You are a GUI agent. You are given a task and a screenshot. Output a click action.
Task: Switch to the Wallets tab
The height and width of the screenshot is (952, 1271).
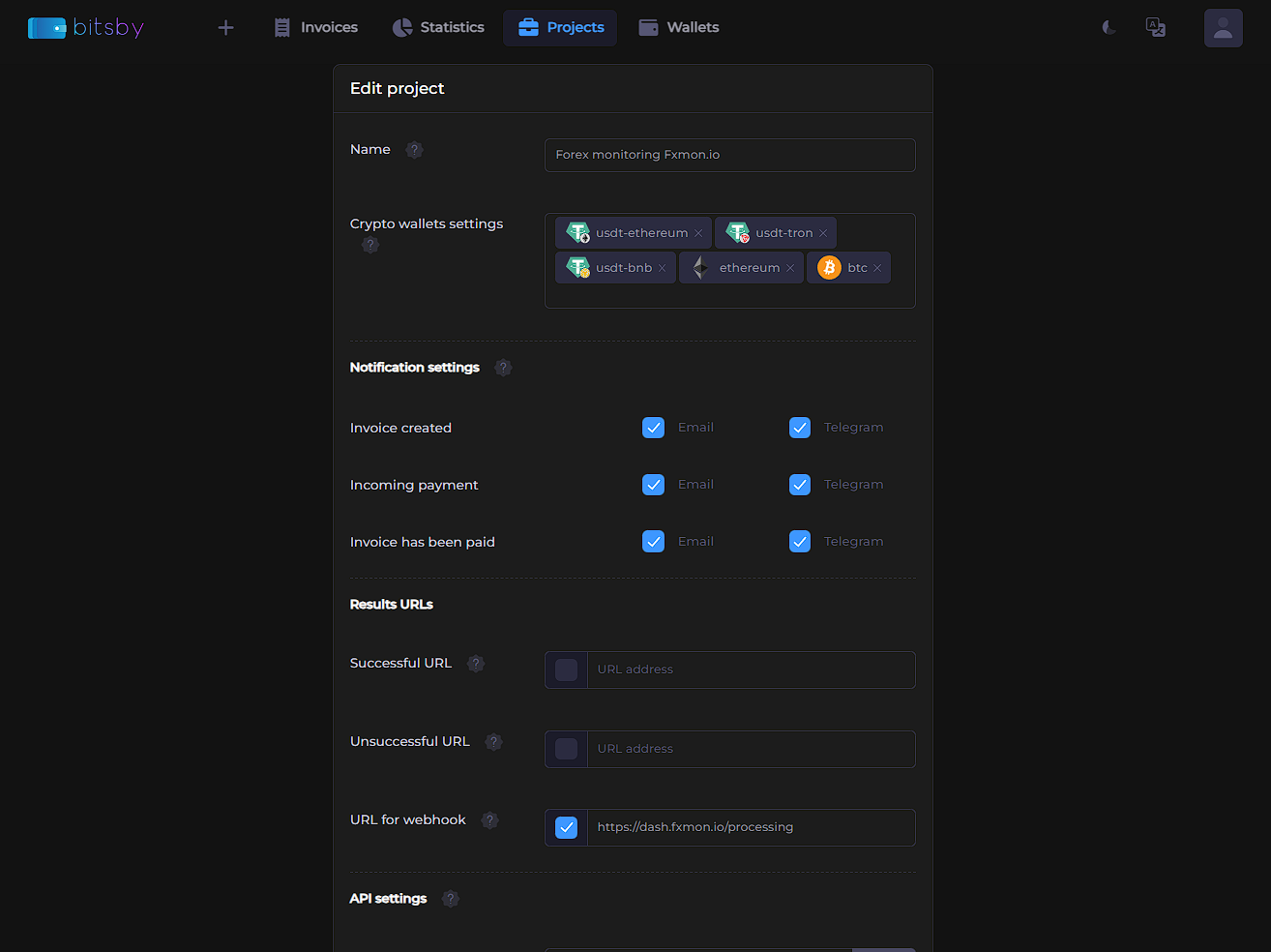coord(679,27)
